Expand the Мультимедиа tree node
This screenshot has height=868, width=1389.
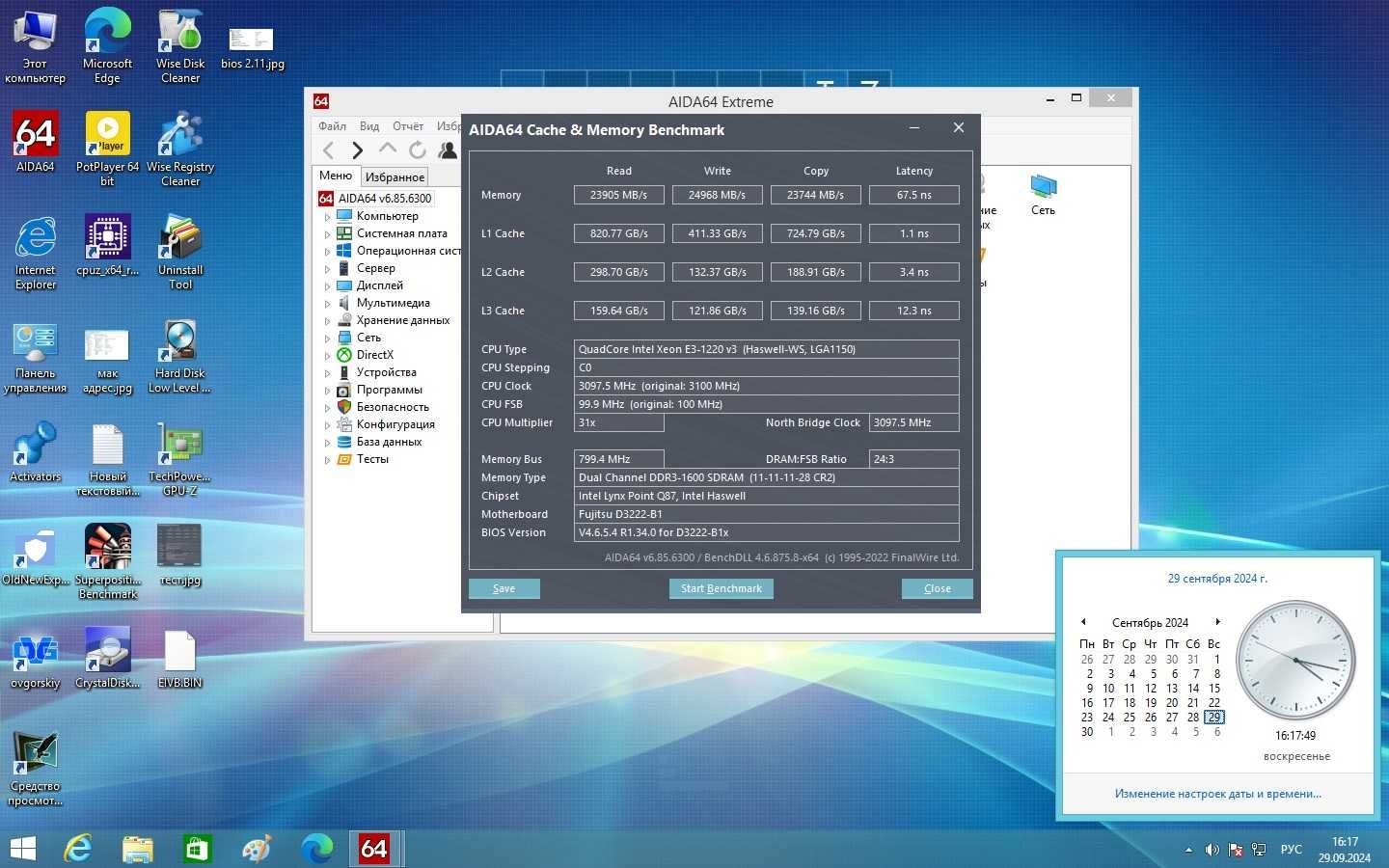point(327,304)
